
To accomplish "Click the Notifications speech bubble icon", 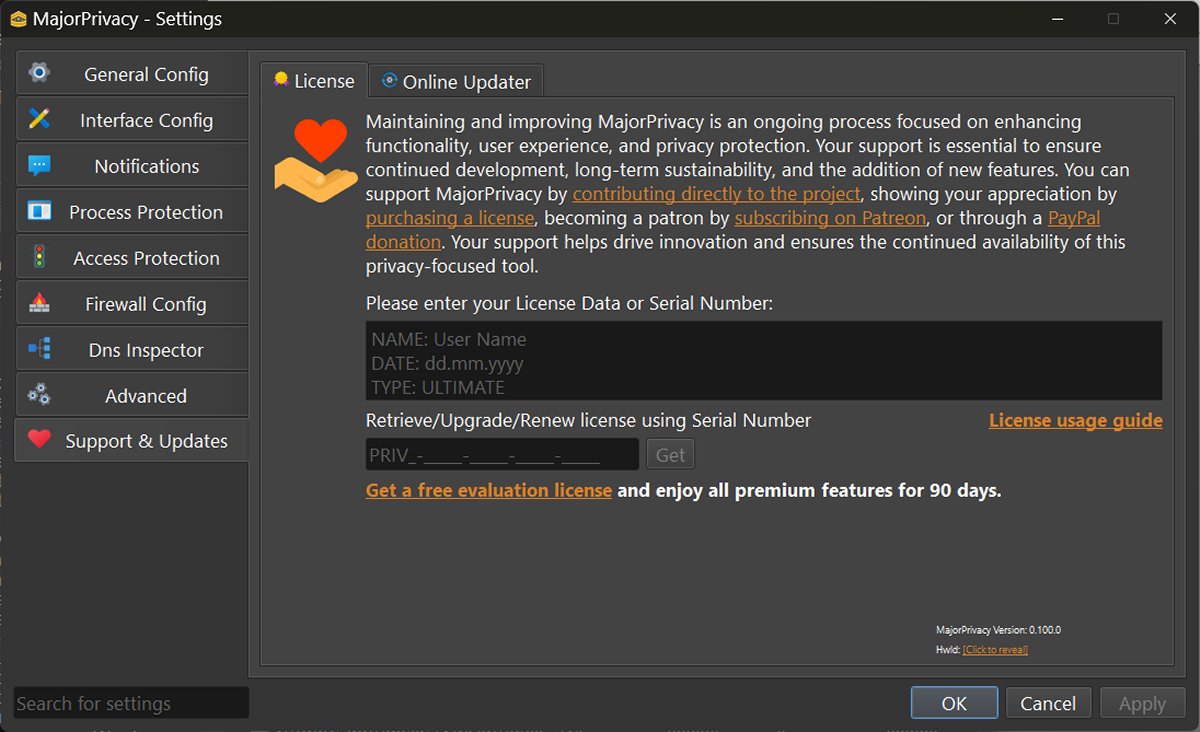I will [39, 165].
